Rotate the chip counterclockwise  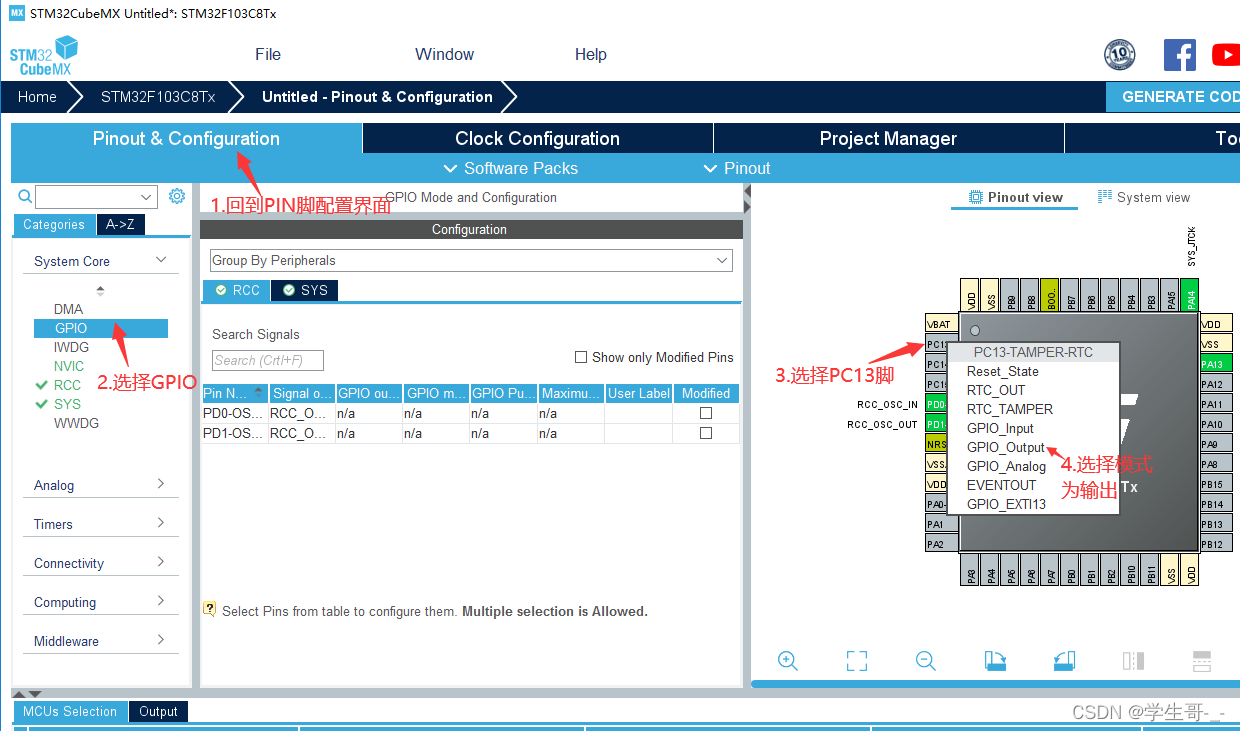(1064, 660)
